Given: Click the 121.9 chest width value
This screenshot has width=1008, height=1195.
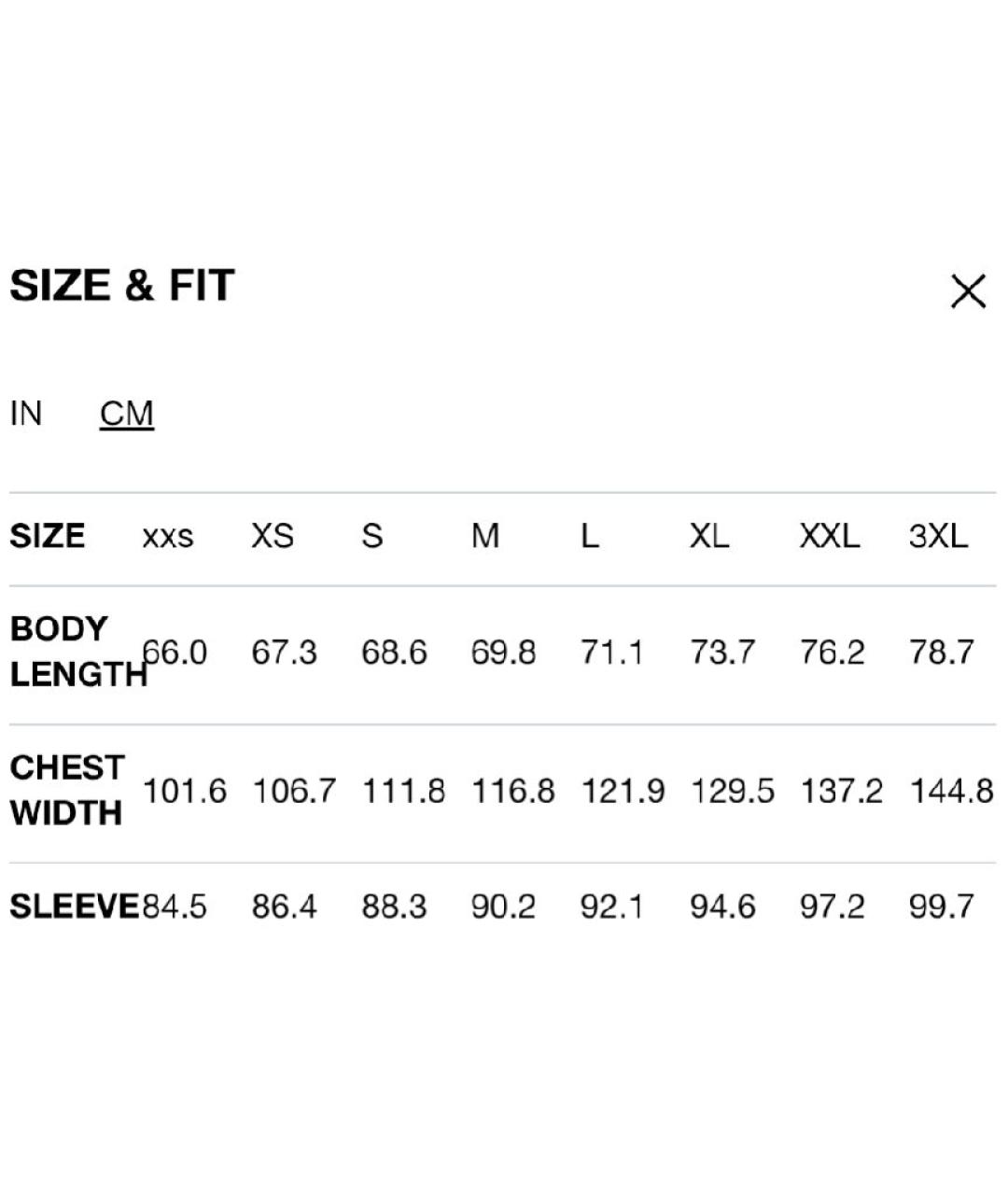Looking at the screenshot, I should tap(623, 792).
